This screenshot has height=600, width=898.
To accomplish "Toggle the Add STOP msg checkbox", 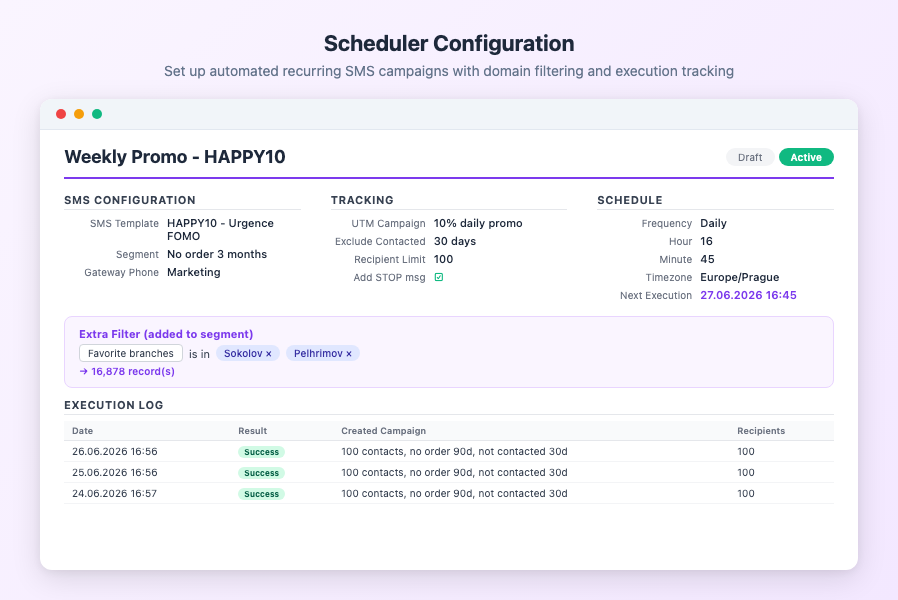I will (x=439, y=277).
